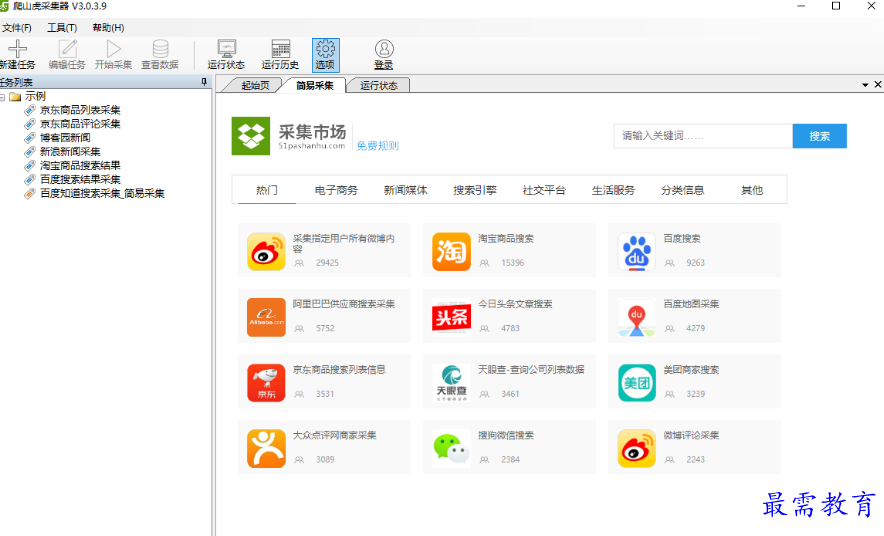
Task: Switch to the 运行状态 tab
Action: [x=379, y=86]
